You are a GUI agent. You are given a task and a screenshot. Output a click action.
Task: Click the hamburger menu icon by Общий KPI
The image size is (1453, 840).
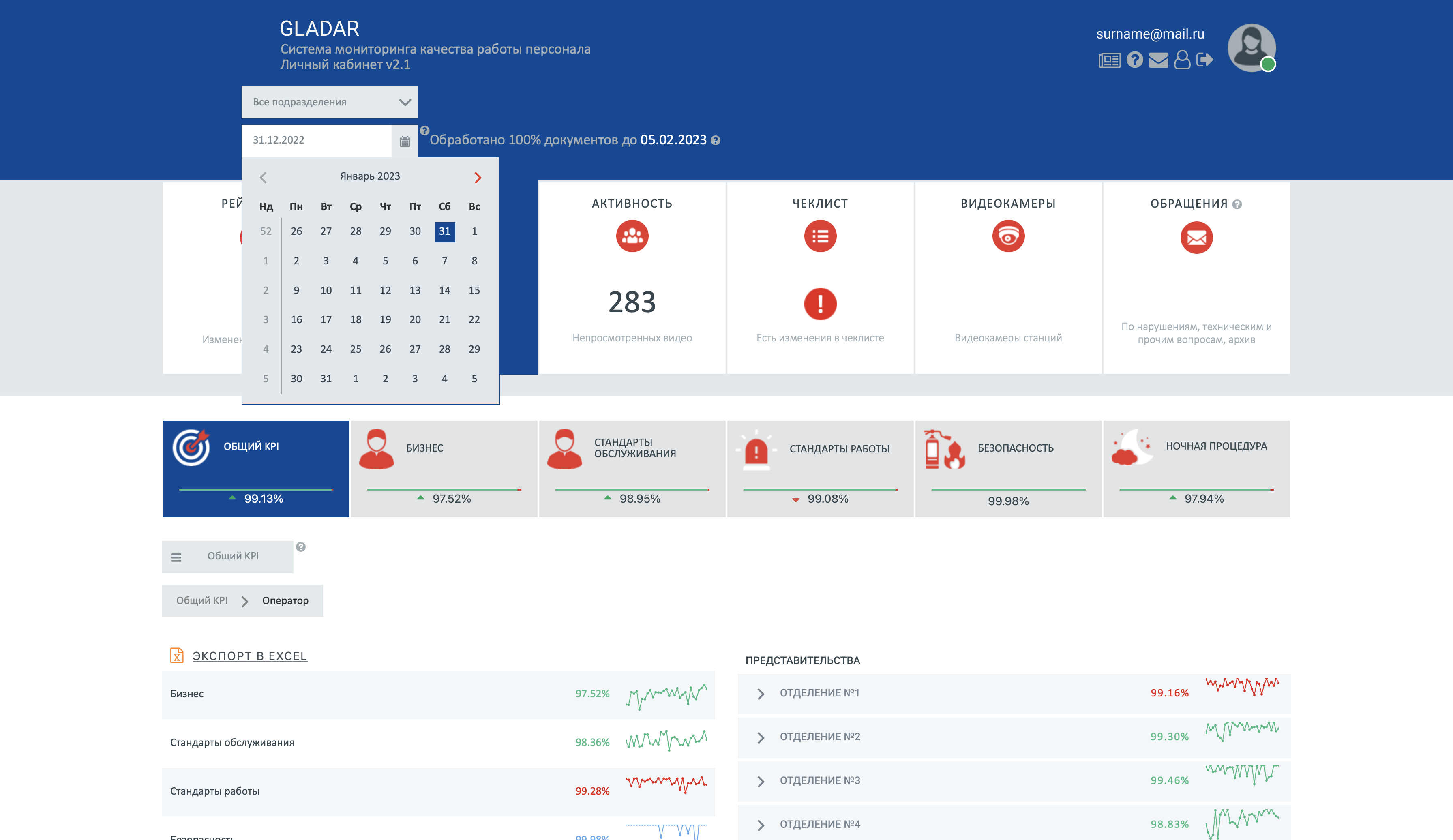click(176, 557)
